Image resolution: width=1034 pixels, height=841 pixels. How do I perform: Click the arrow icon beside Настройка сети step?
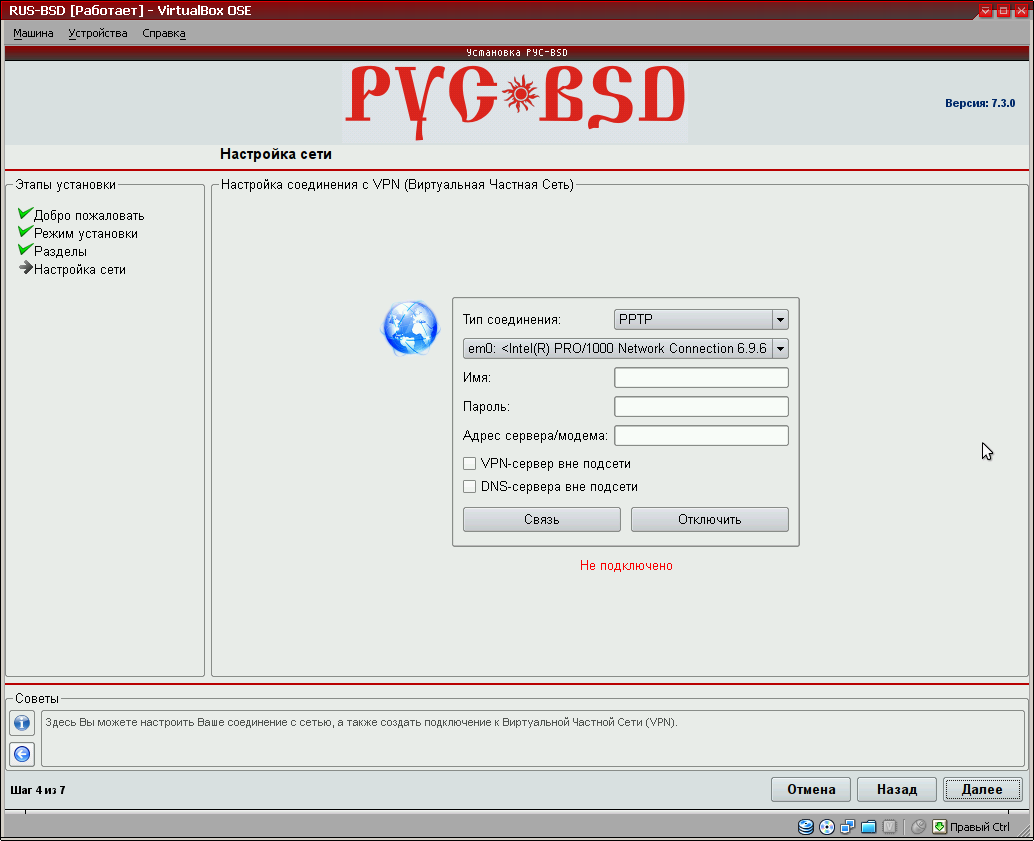coord(26,267)
